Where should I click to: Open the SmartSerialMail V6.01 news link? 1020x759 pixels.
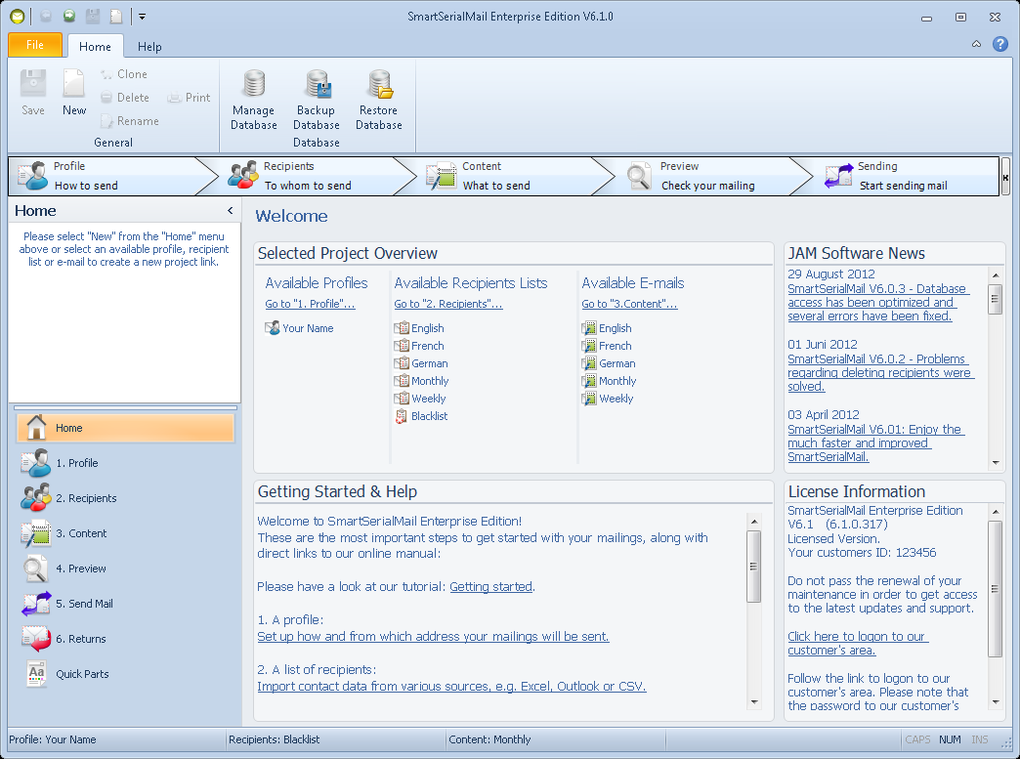tap(876, 443)
